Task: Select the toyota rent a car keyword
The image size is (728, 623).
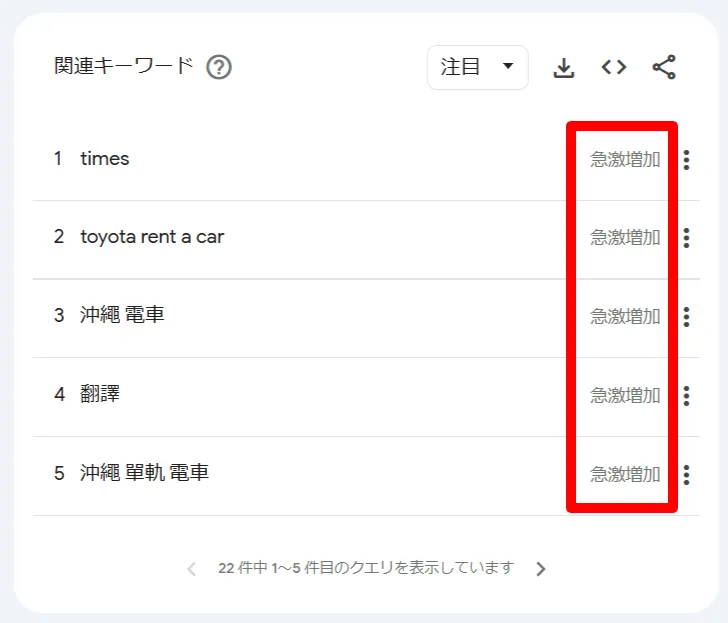Action: [152, 237]
